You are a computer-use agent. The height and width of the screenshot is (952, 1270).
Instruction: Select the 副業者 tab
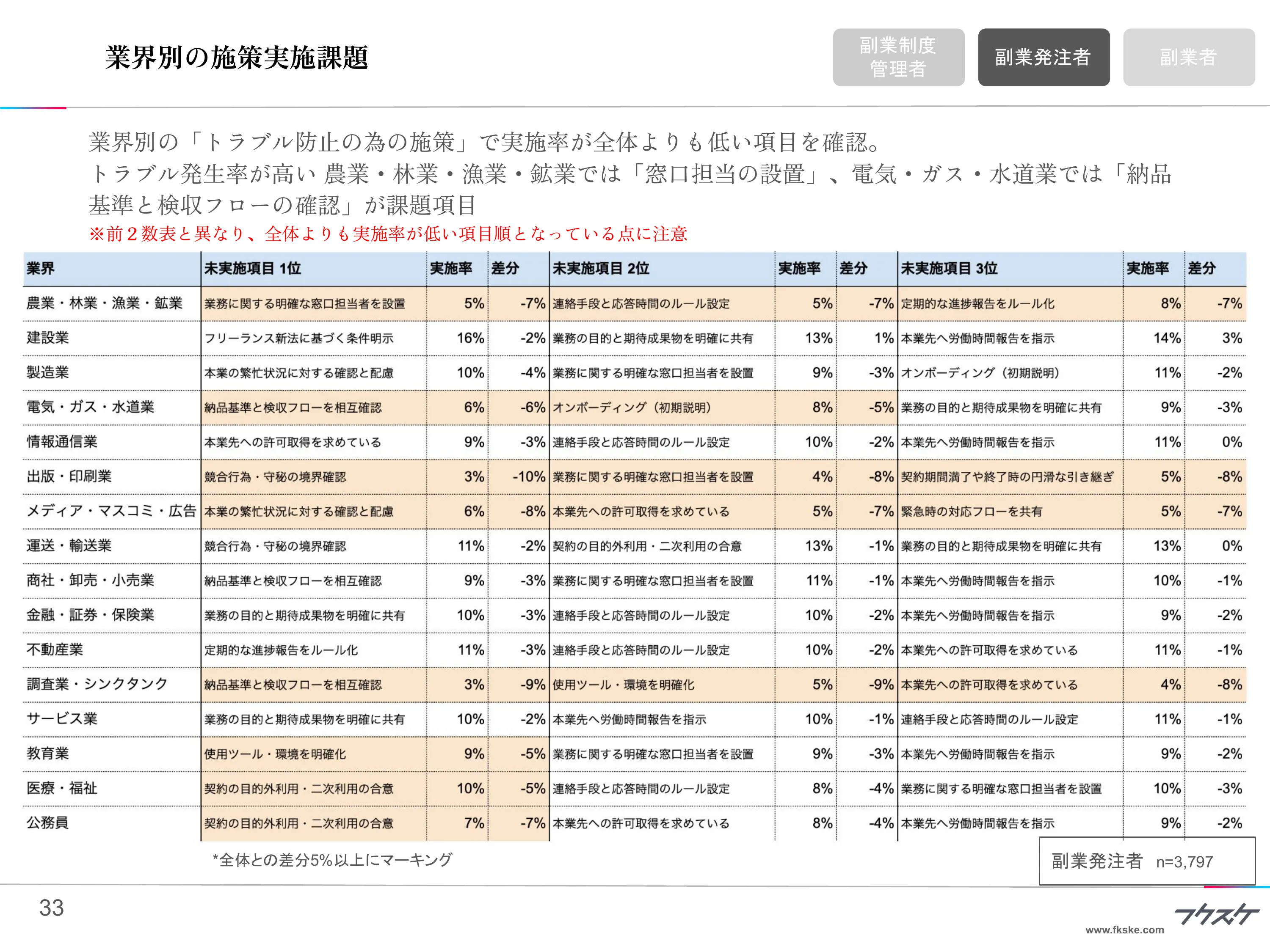(x=1188, y=58)
